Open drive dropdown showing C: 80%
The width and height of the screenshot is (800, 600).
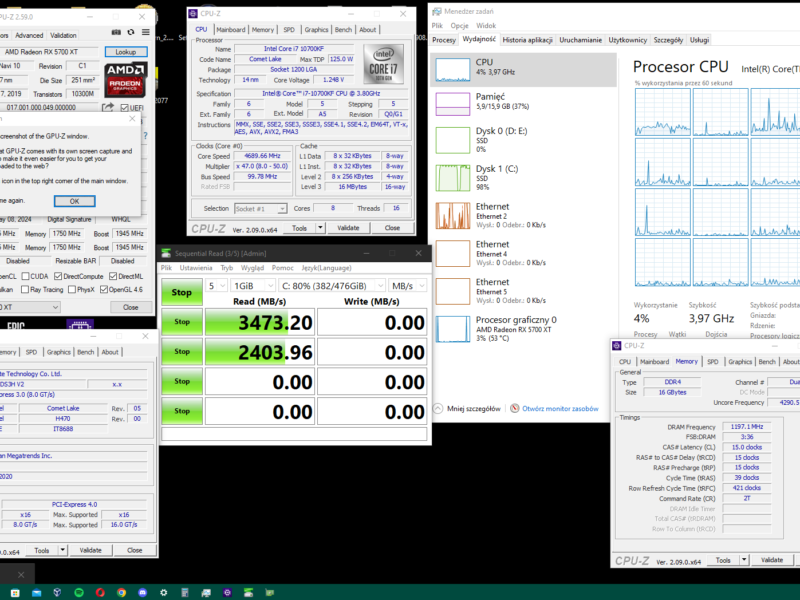tap(332, 286)
